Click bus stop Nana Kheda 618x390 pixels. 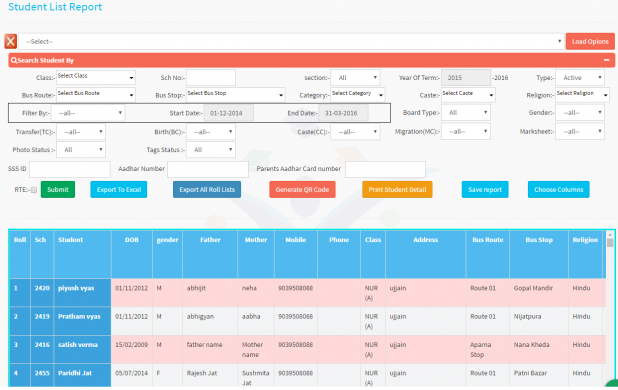point(531,345)
